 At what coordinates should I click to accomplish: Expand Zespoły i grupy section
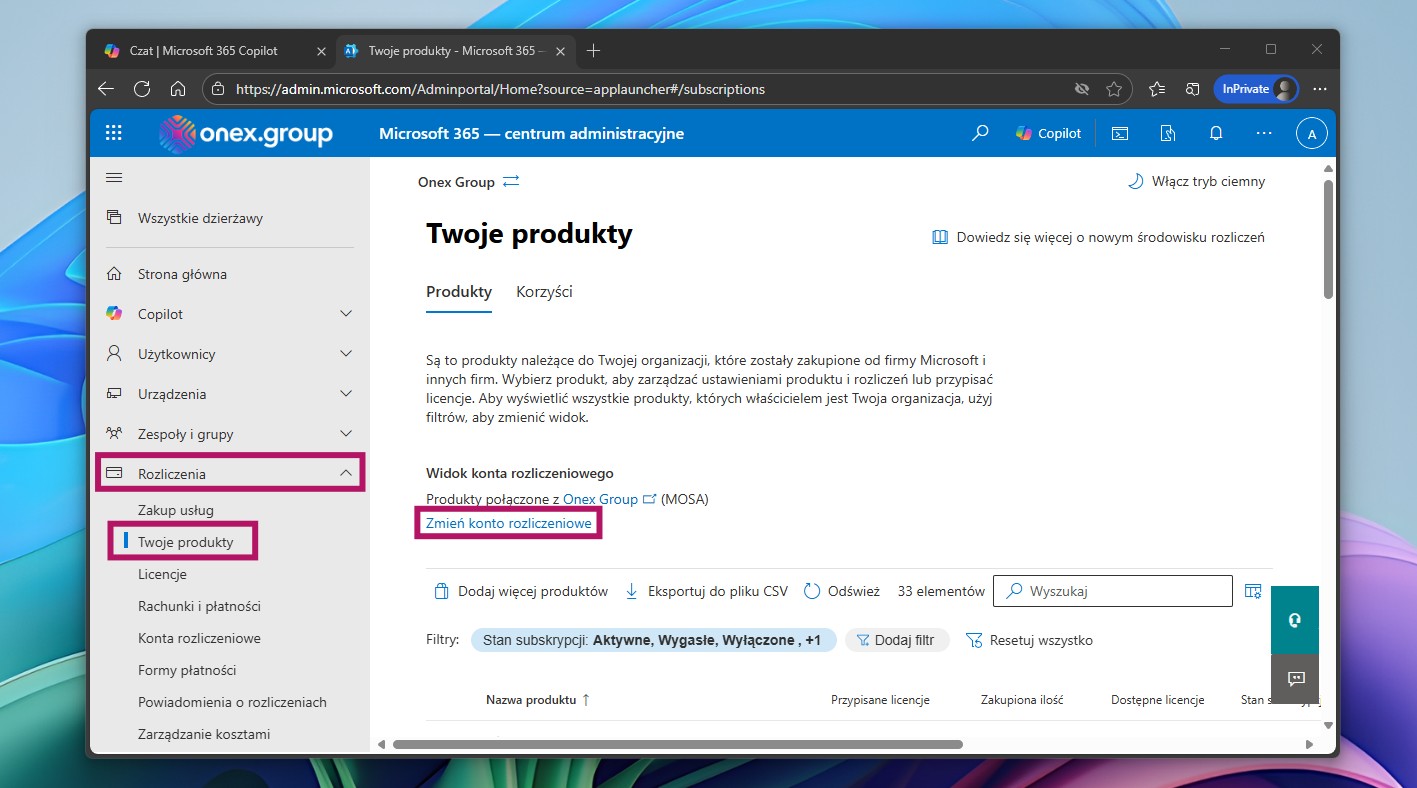click(x=346, y=434)
